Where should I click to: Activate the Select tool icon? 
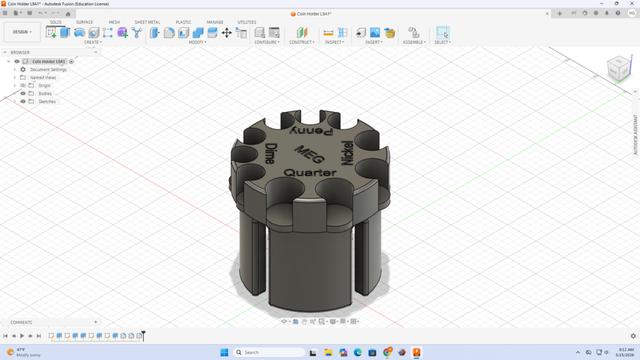(442, 32)
